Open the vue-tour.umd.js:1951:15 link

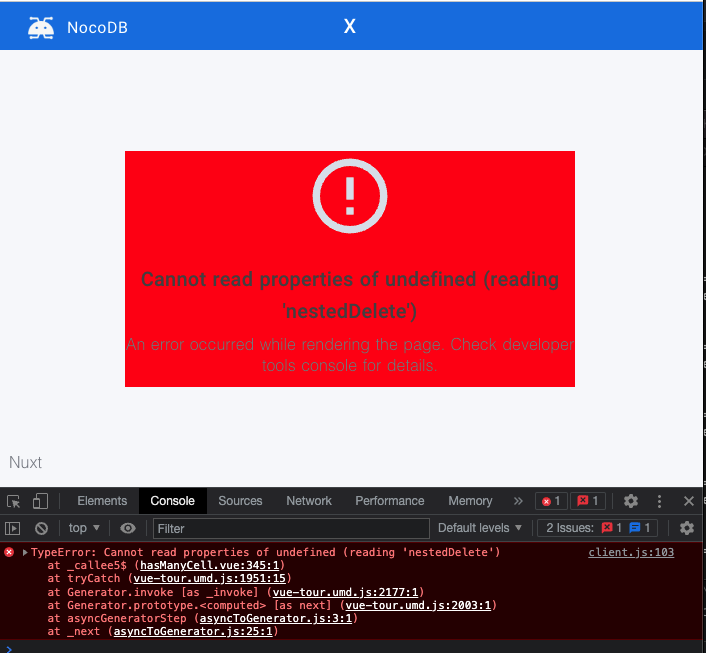tap(210, 578)
